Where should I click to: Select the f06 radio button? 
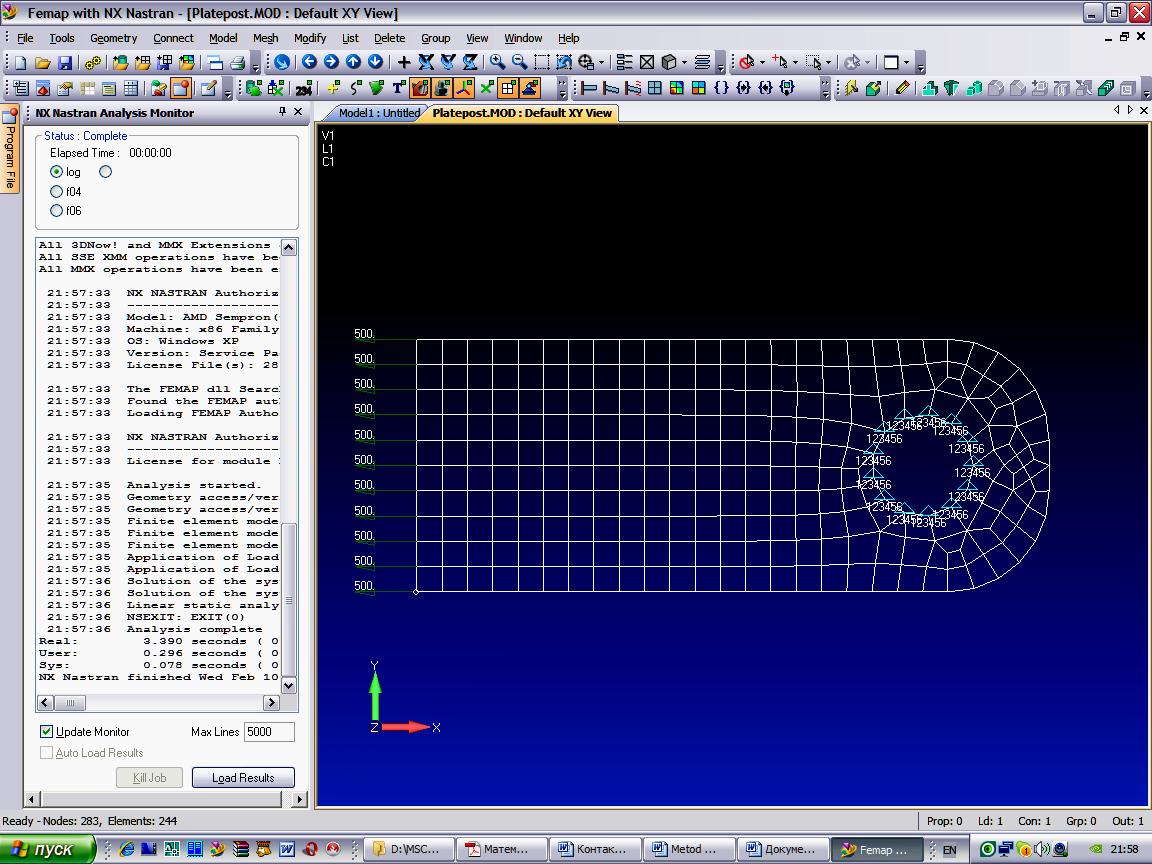coord(57,211)
